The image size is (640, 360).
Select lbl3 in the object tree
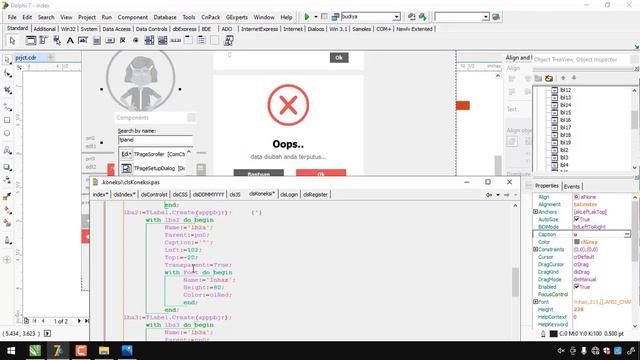tap(564, 157)
